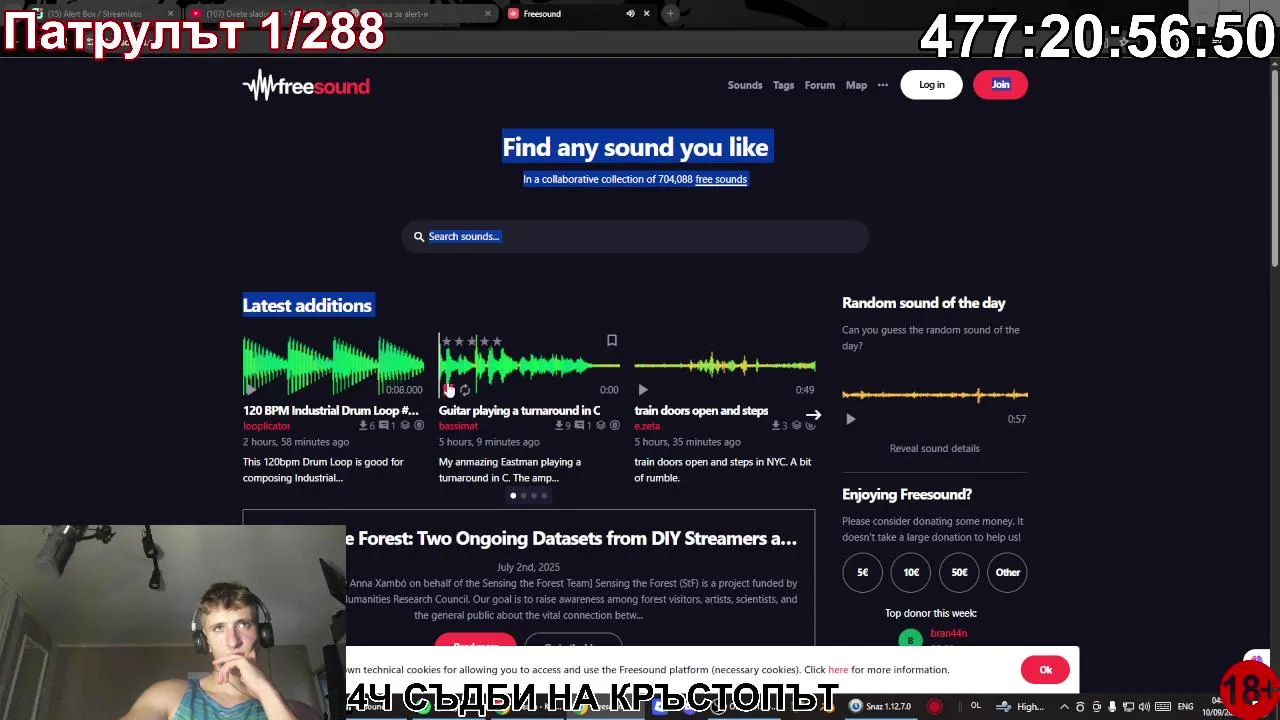Click the right arrow for next additions
Viewport: 1280px width, 720px height.
coord(813,415)
